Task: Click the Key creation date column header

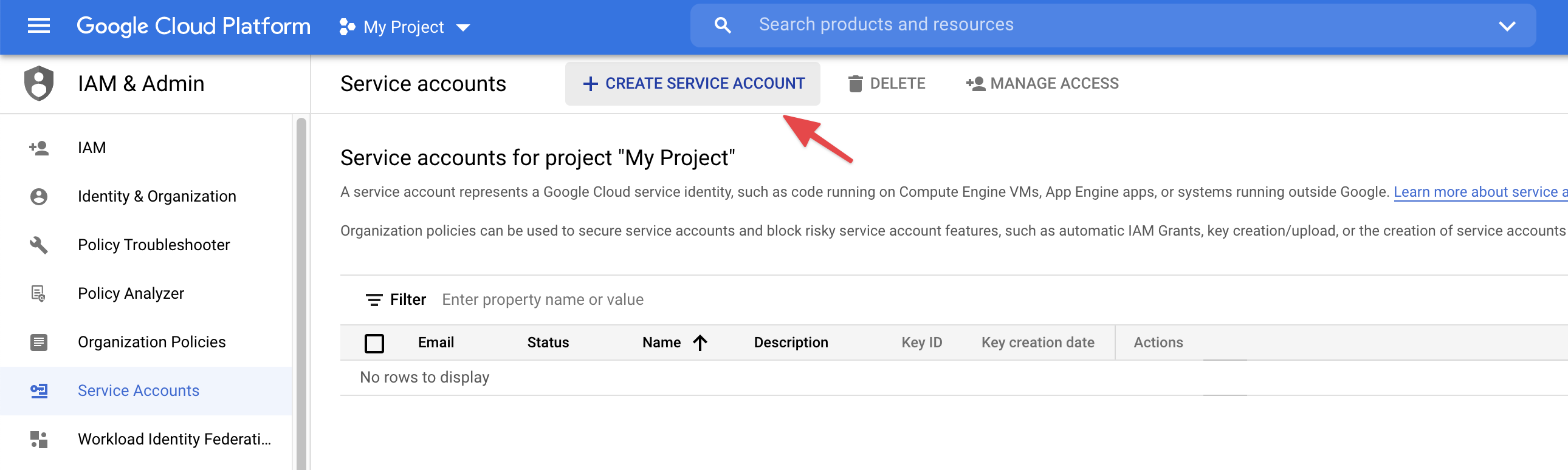Action: (1038, 343)
